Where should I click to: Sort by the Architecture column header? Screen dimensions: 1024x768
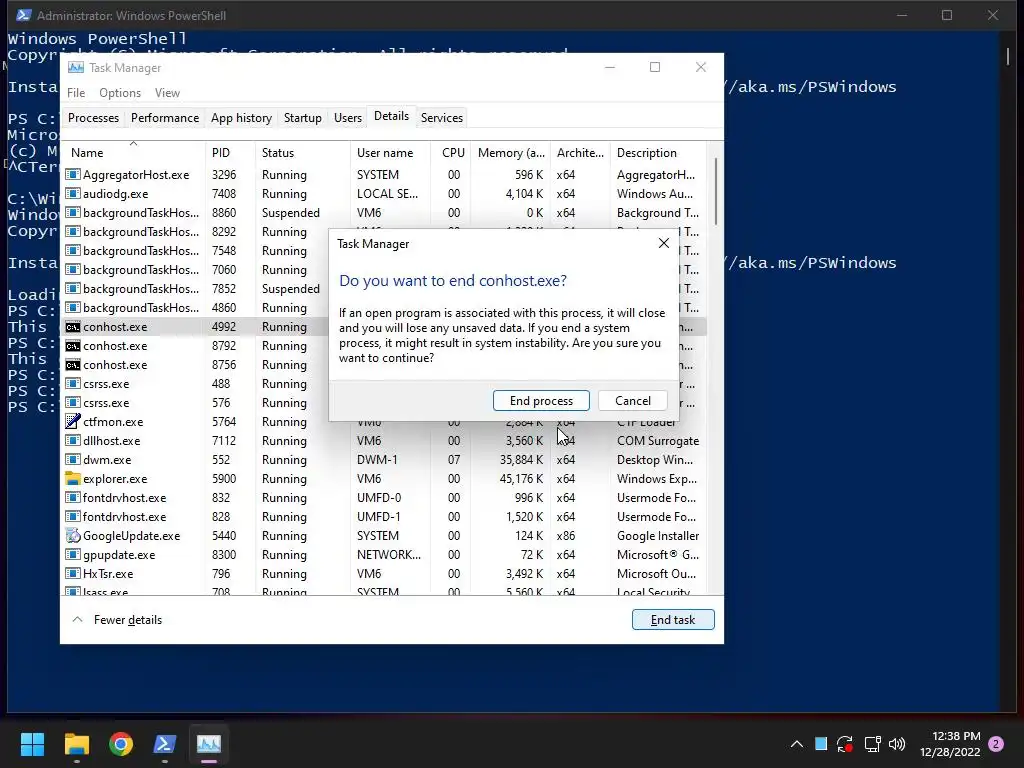tap(580, 153)
